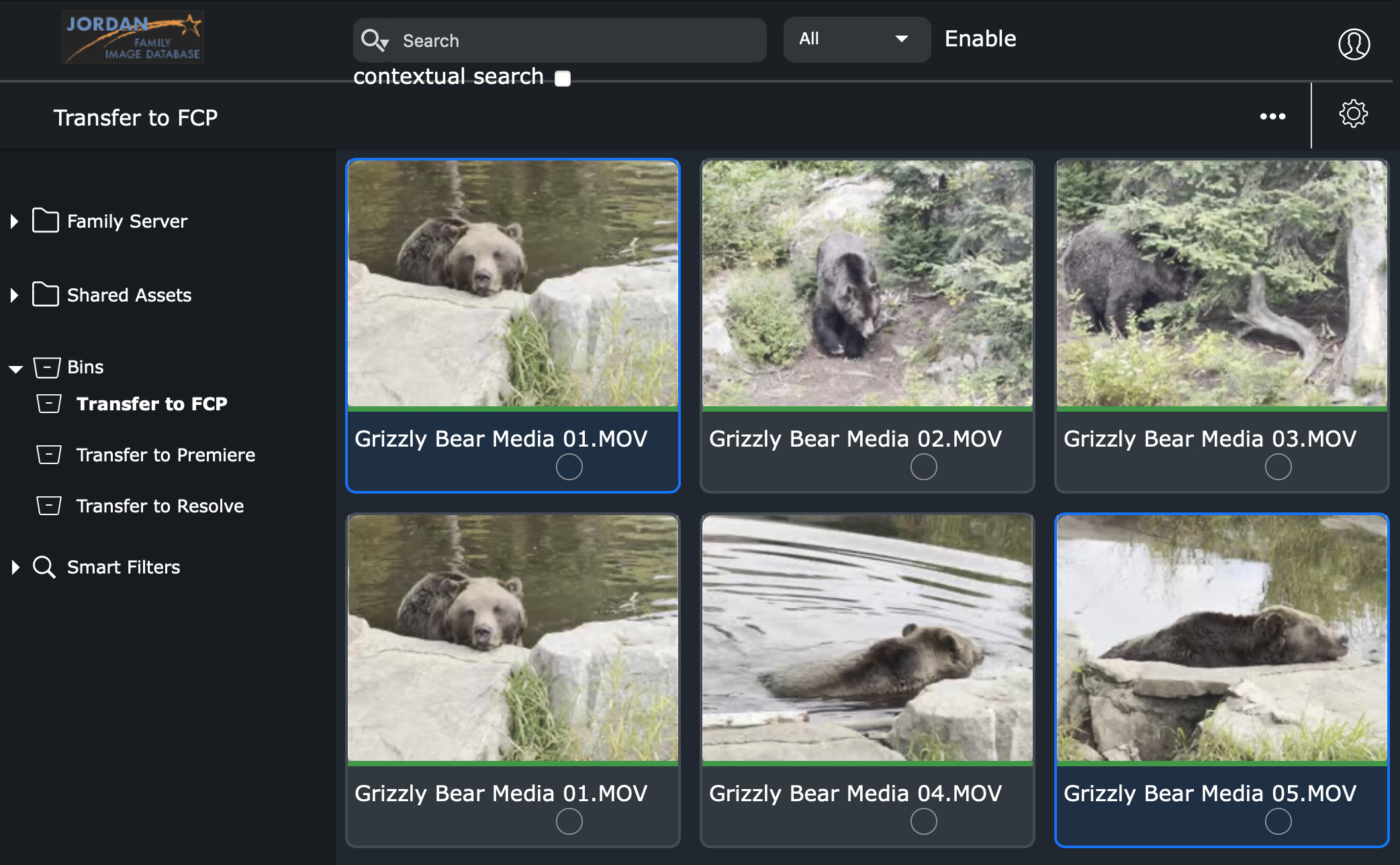Enable the contextual search checkbox
This screenshot has width=1400, height=865.
pos(563,79)
